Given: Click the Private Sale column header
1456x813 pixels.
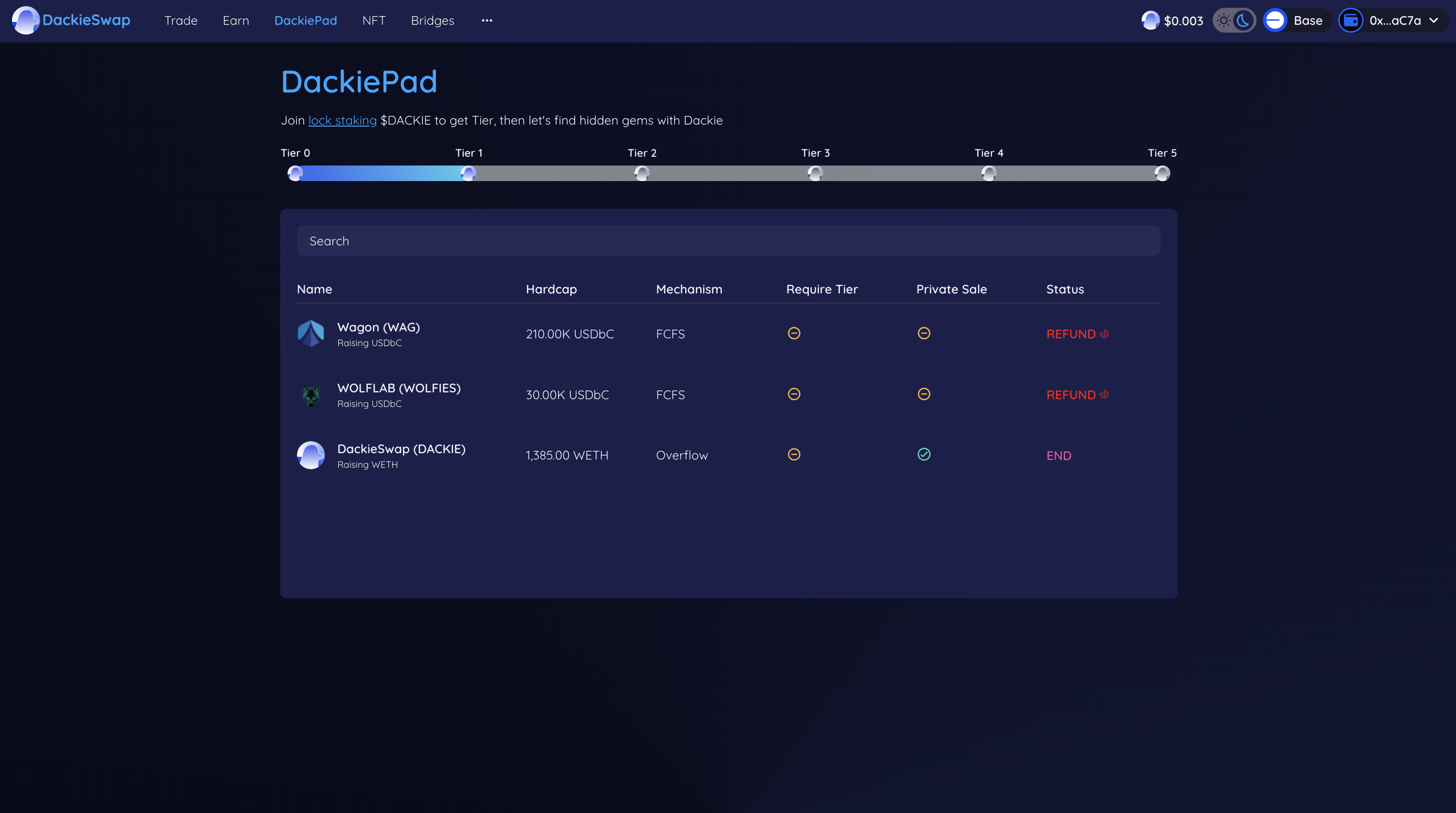Looking at the screenshot, I should [951, 290].
